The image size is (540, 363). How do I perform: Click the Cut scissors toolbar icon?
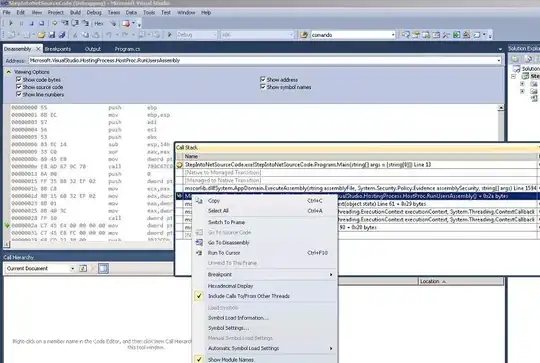tap(75, 35)
